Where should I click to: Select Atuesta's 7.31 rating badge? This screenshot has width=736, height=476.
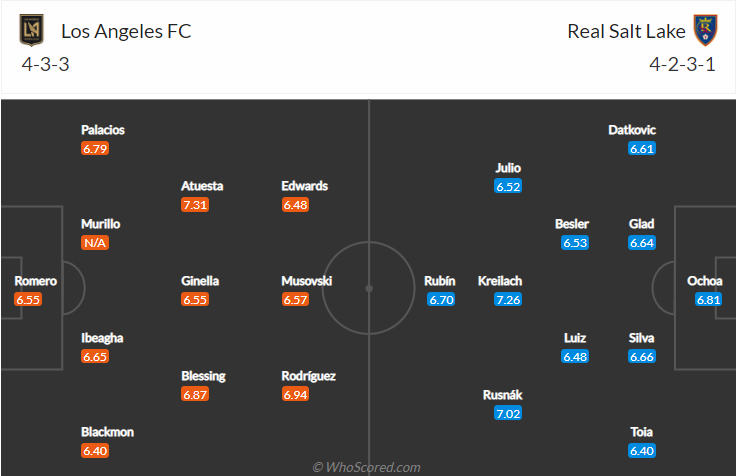[x=195, y=205]
